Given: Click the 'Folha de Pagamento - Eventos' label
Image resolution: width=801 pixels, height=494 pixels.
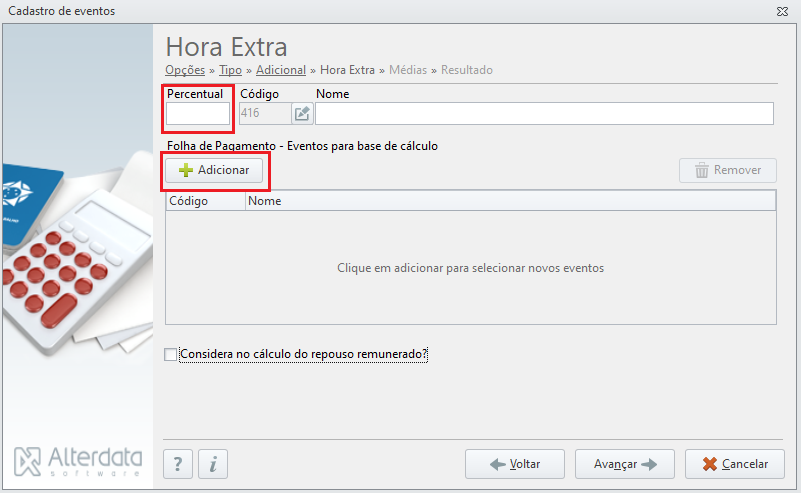Looking at the screenshot, I should pos(302,146).
